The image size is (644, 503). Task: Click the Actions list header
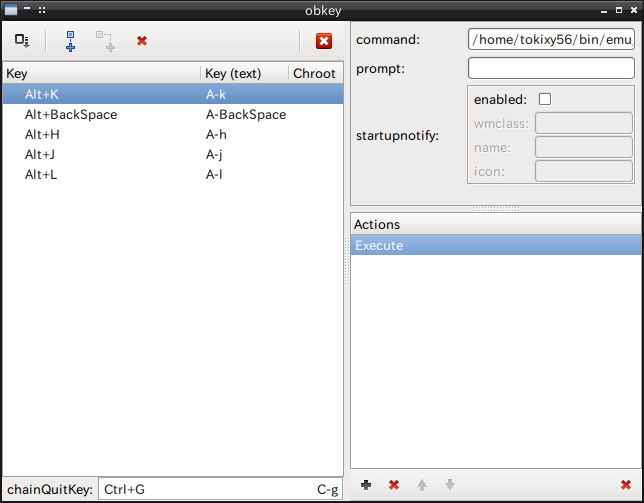point(496,224)
